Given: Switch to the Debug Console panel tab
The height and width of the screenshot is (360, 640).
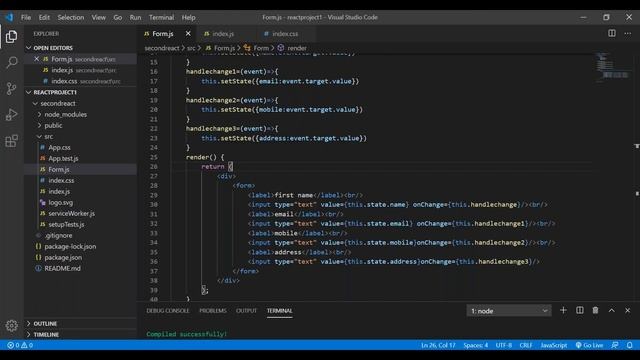Looking at the screenshot, I should click(168, 311).
